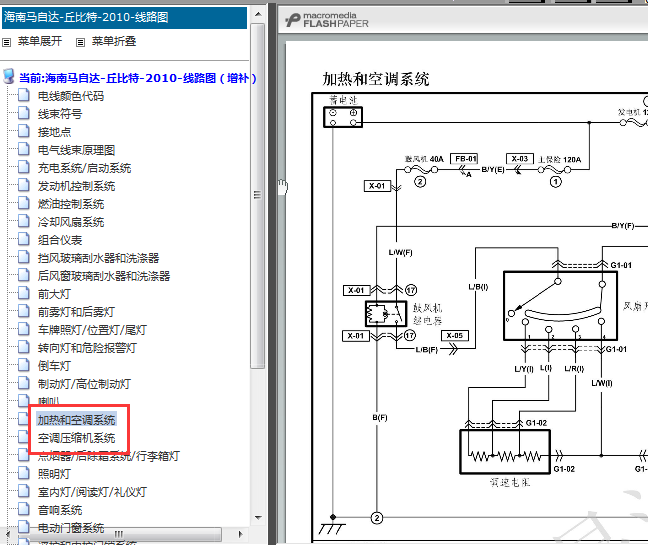The width and height of the screenshot is (648, 545).
Task: Click the document icon next to 前大灯
Action: (x=24, y=293)
